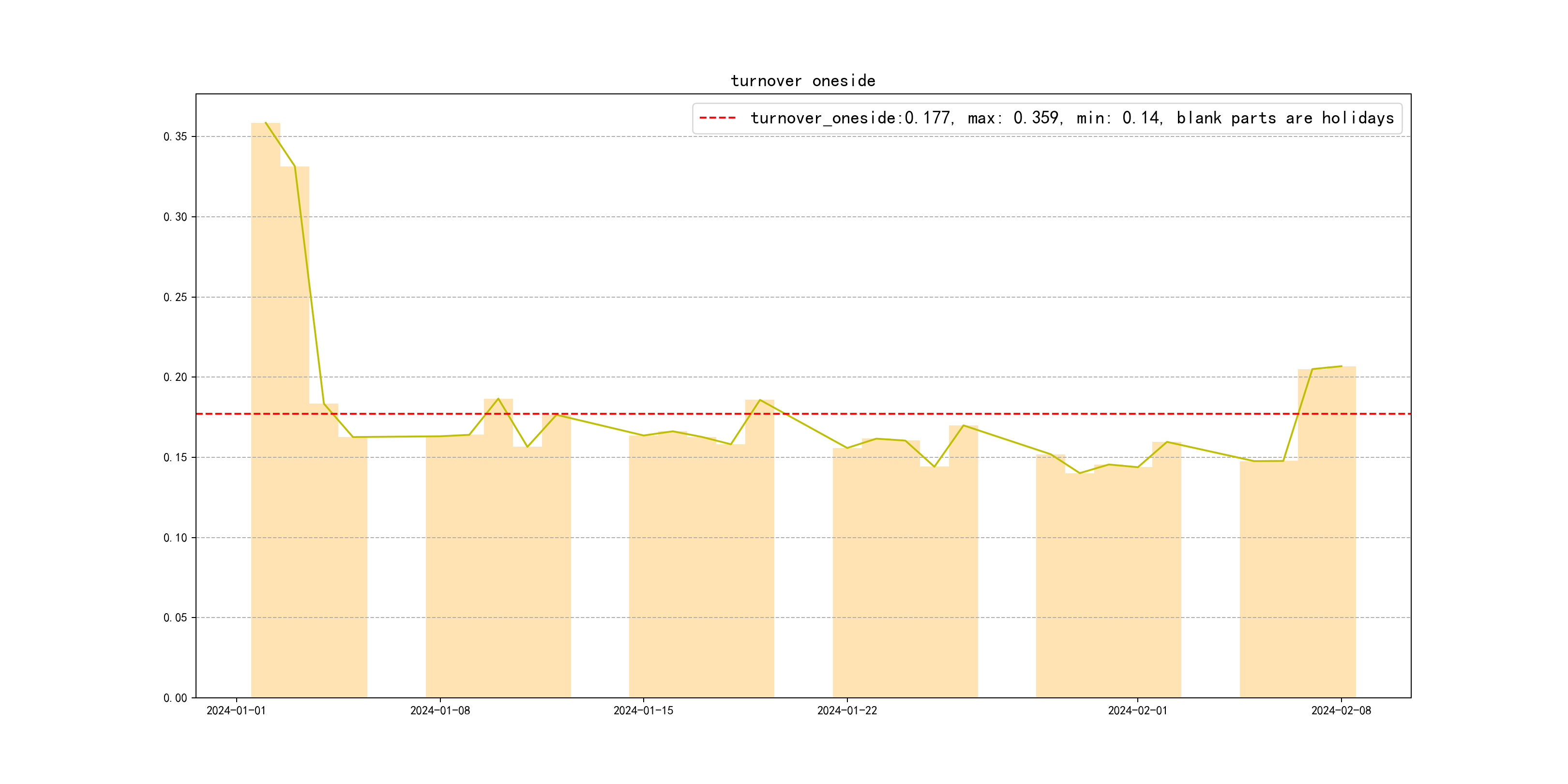Click the chart title 'turnover oneside'
The width and height of the screenshot is (1568, 784).
(x=802, y=81)
